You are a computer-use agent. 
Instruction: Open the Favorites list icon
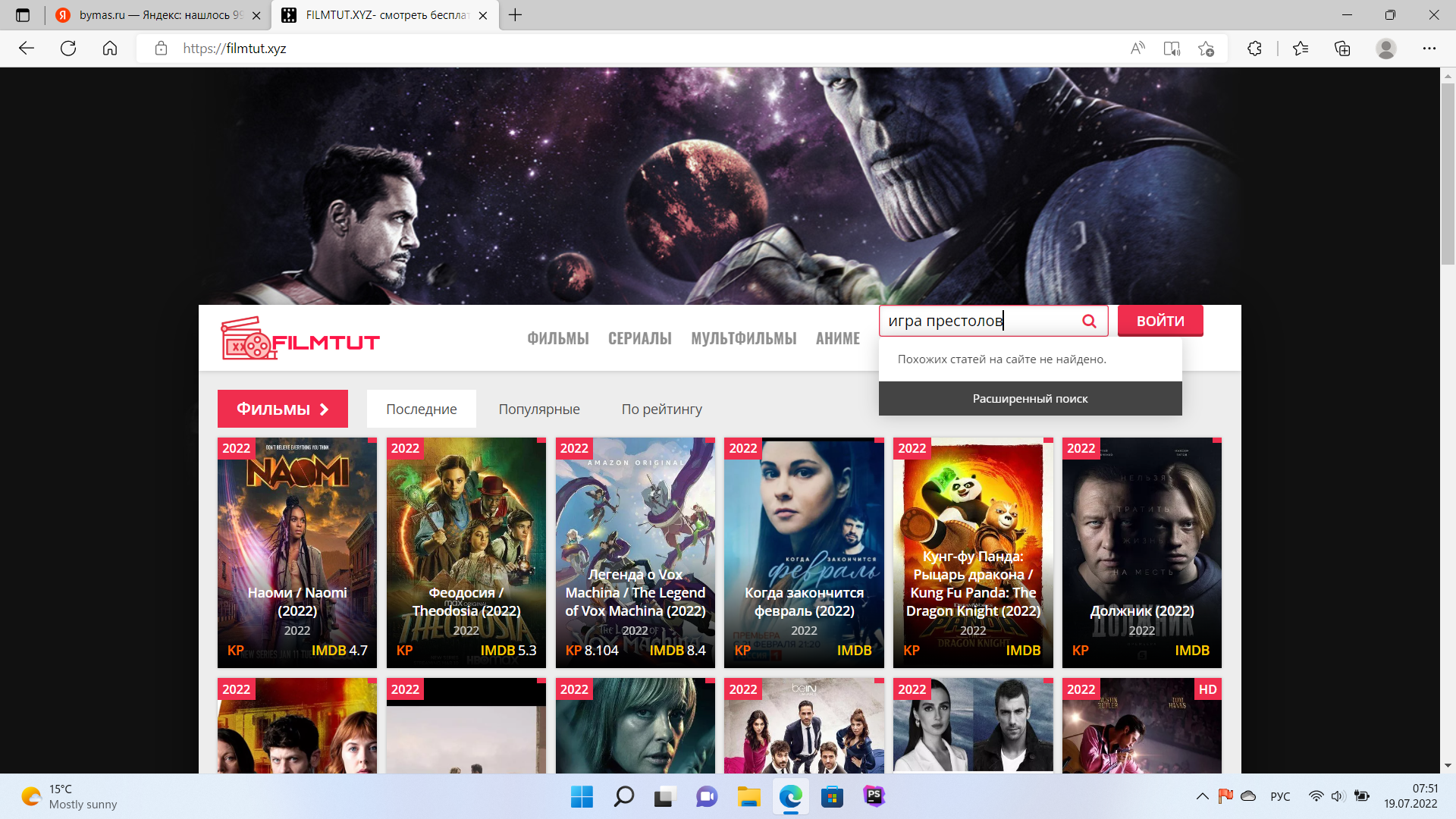click(x=1301, y=49)
